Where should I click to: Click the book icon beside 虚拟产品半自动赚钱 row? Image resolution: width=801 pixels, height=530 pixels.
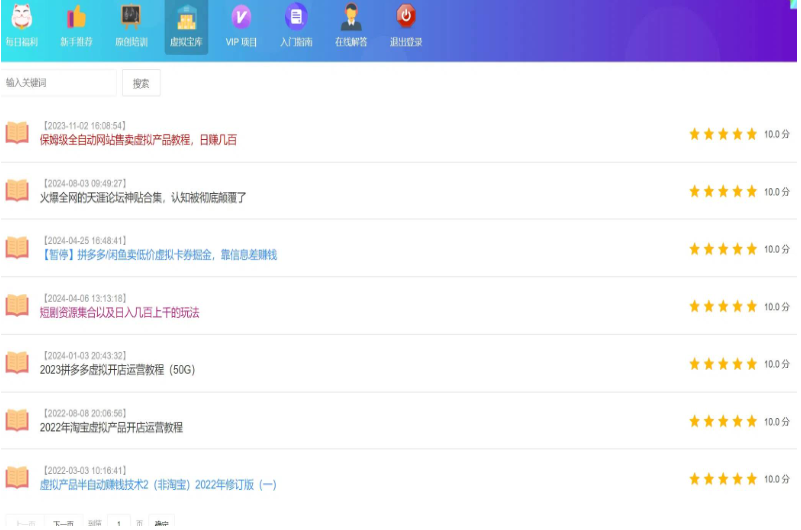[x=17, y=477]
